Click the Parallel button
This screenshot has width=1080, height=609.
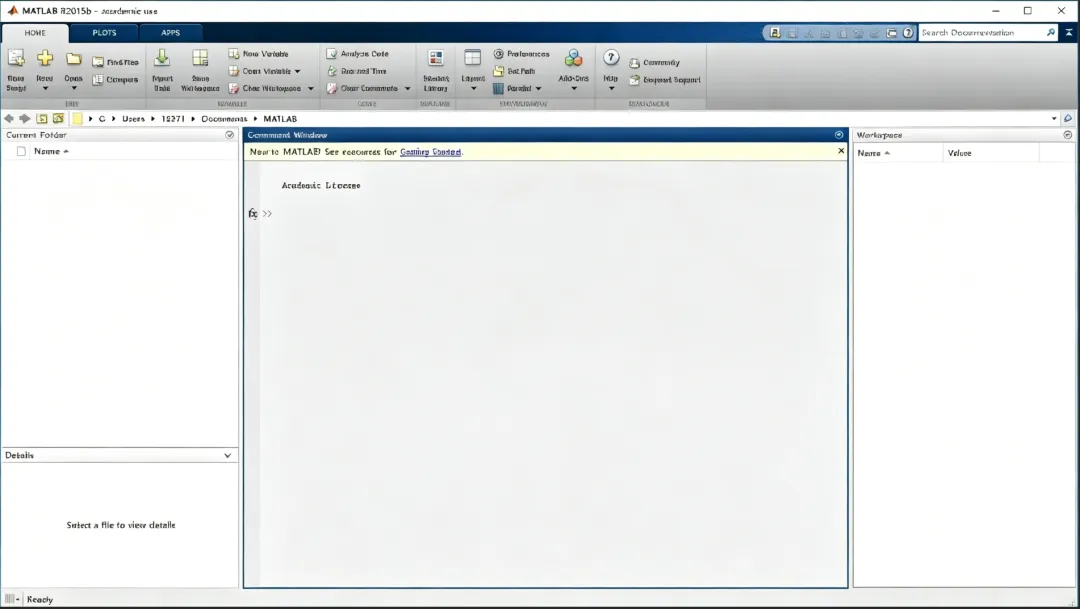click(x=512, y=88)
